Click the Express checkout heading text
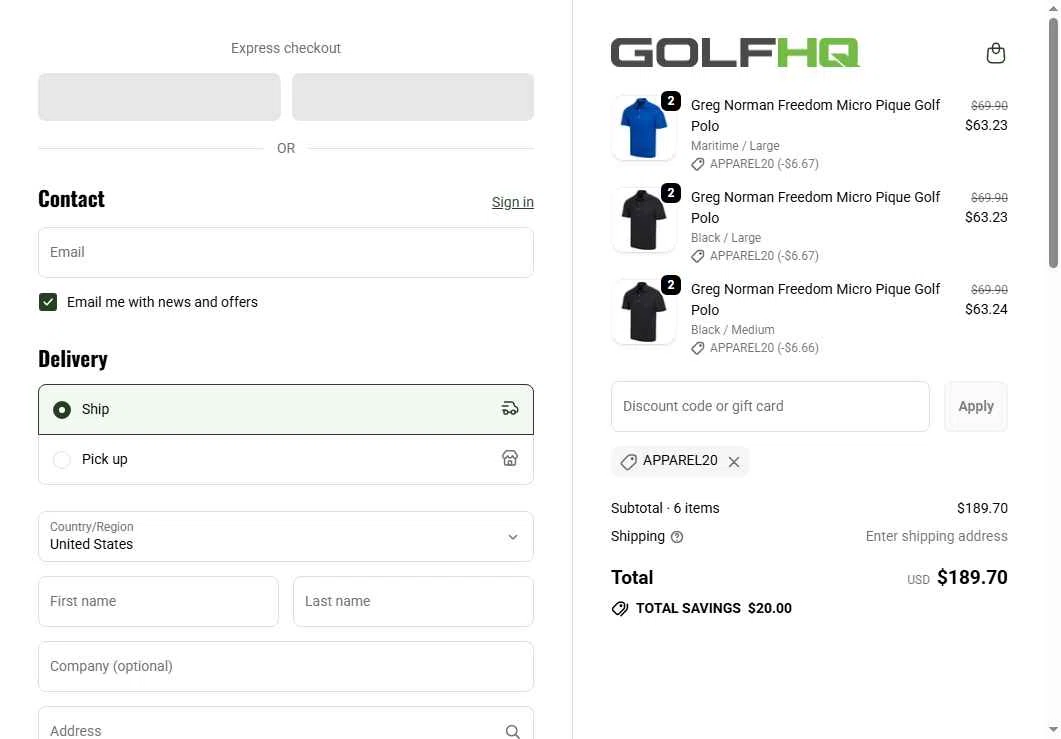Image resolution: width=1061 pixels, height=739 pixels. click(286, 48)
